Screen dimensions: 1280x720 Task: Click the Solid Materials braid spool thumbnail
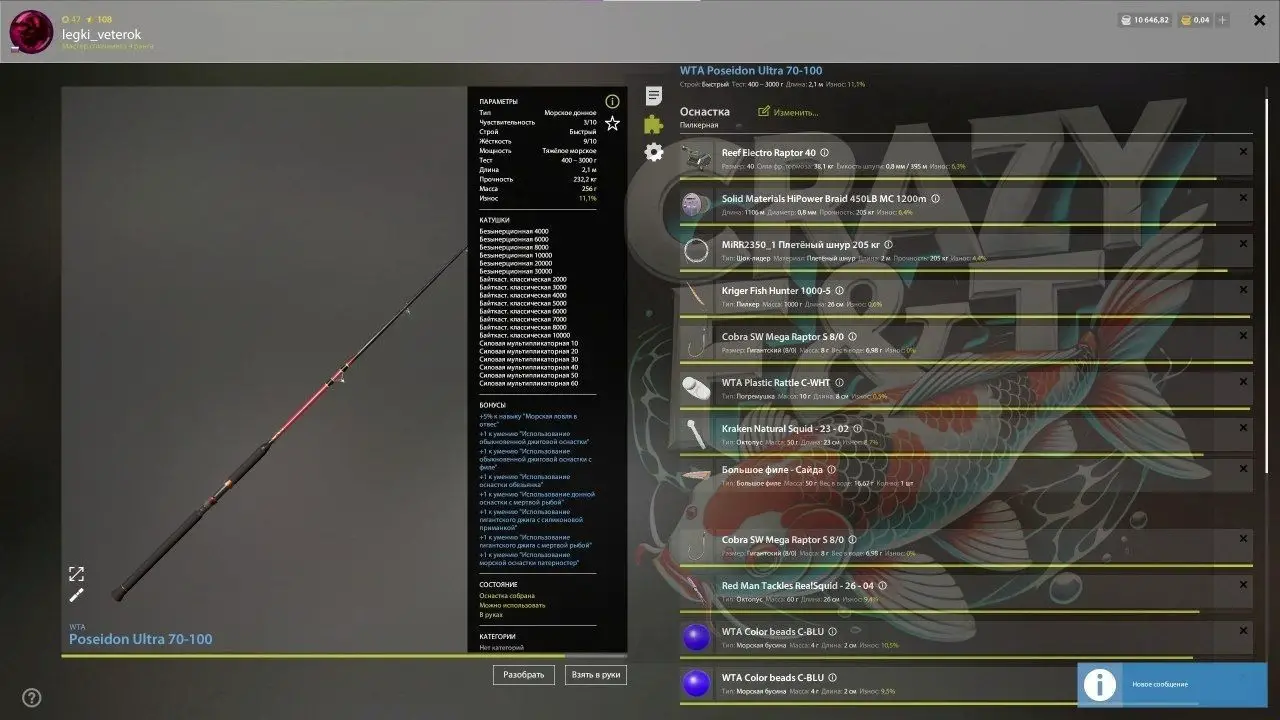[x=695, y=205]
